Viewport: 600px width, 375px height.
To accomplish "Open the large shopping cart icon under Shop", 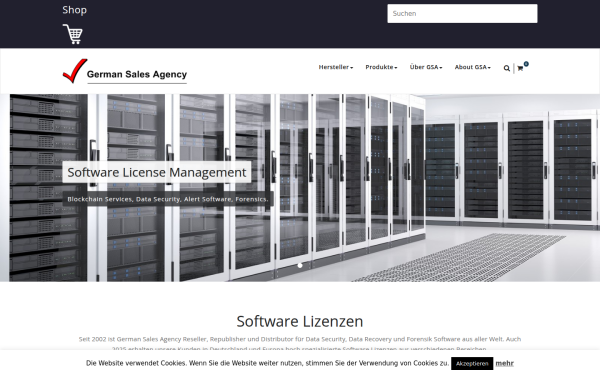I will pos(73,34).
